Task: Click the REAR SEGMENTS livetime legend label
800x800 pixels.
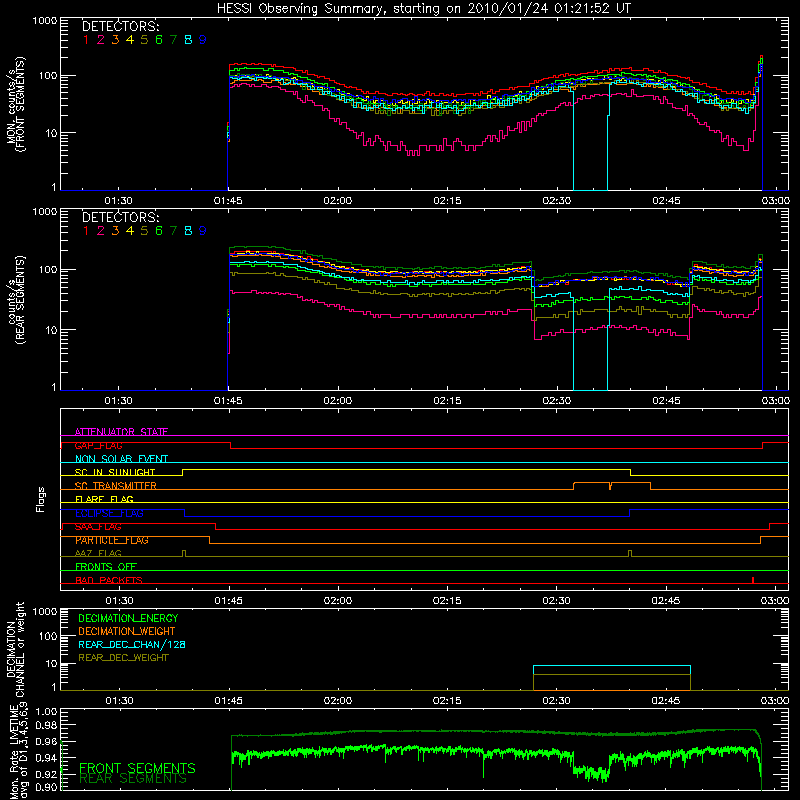Action: tap(133, 779)
